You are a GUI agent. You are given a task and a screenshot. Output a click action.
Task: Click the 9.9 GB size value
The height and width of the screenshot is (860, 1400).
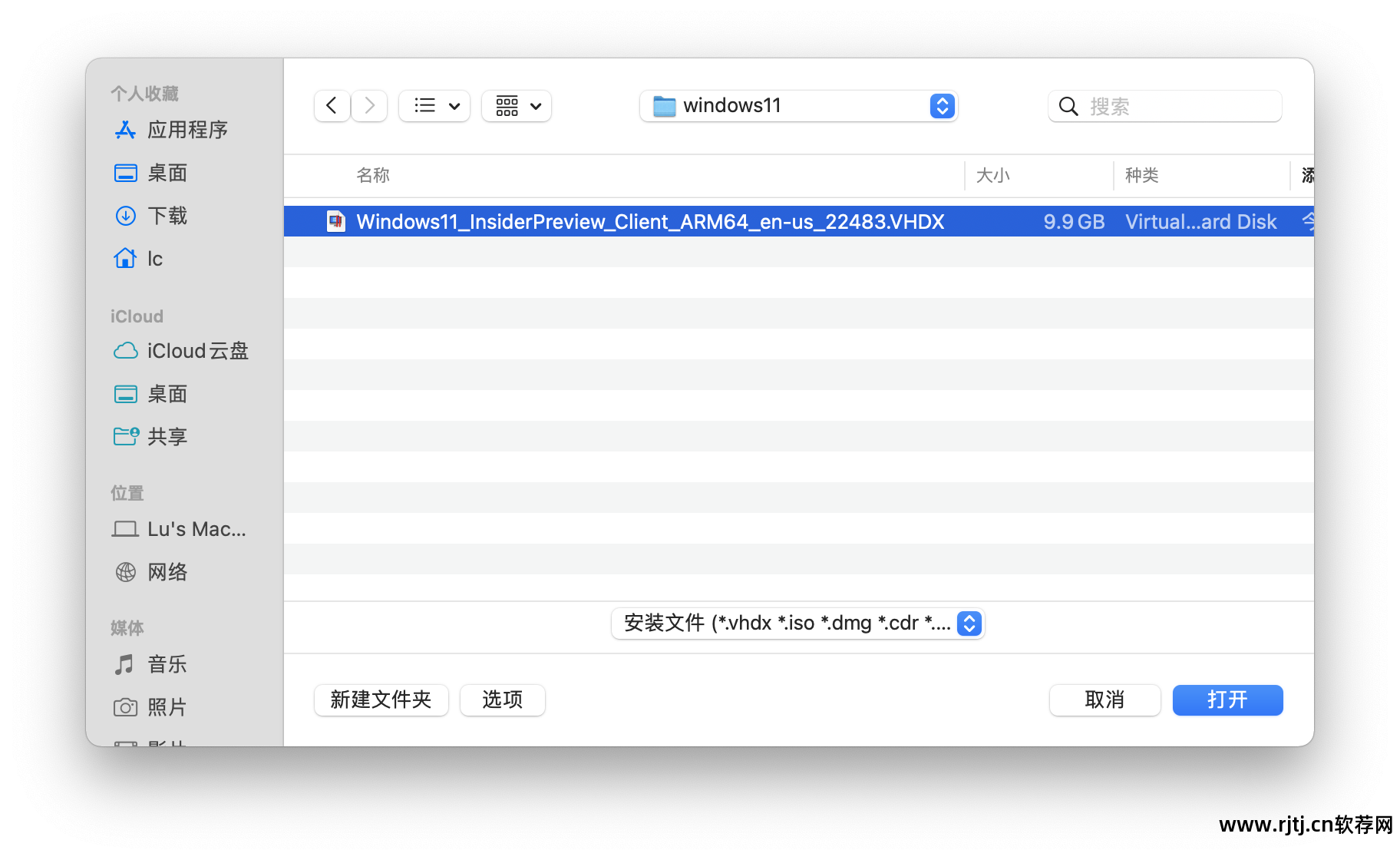(x=1074, y=222)
